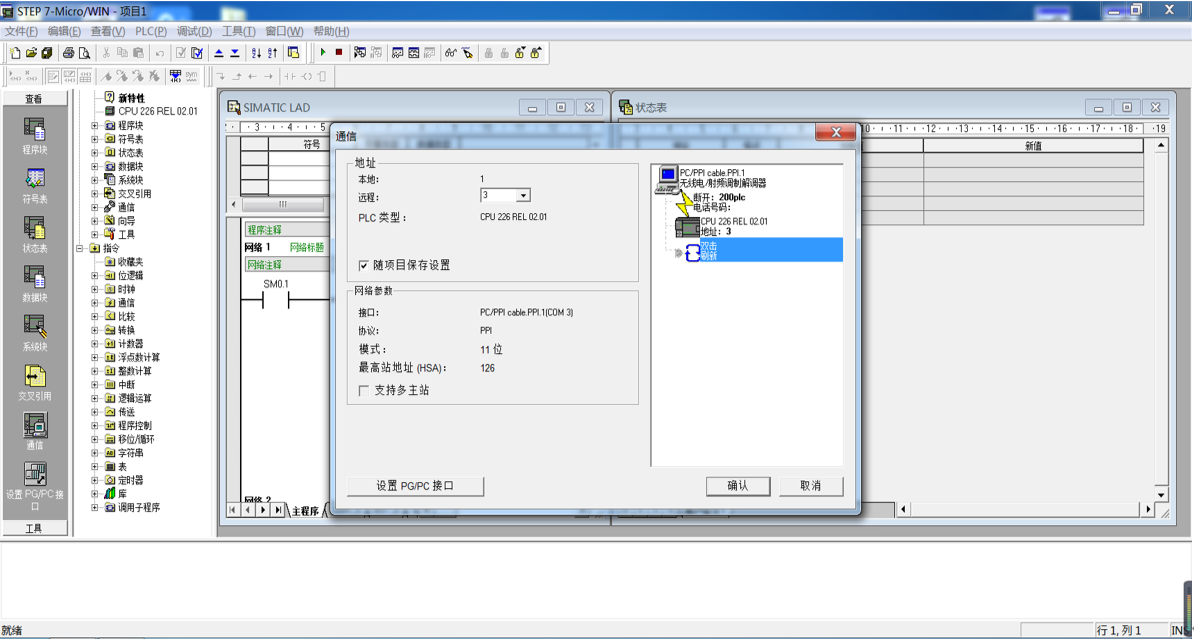Click the sort ascending toolbar icon
This screenshot has height=640, width=1194.
[256, 53]
